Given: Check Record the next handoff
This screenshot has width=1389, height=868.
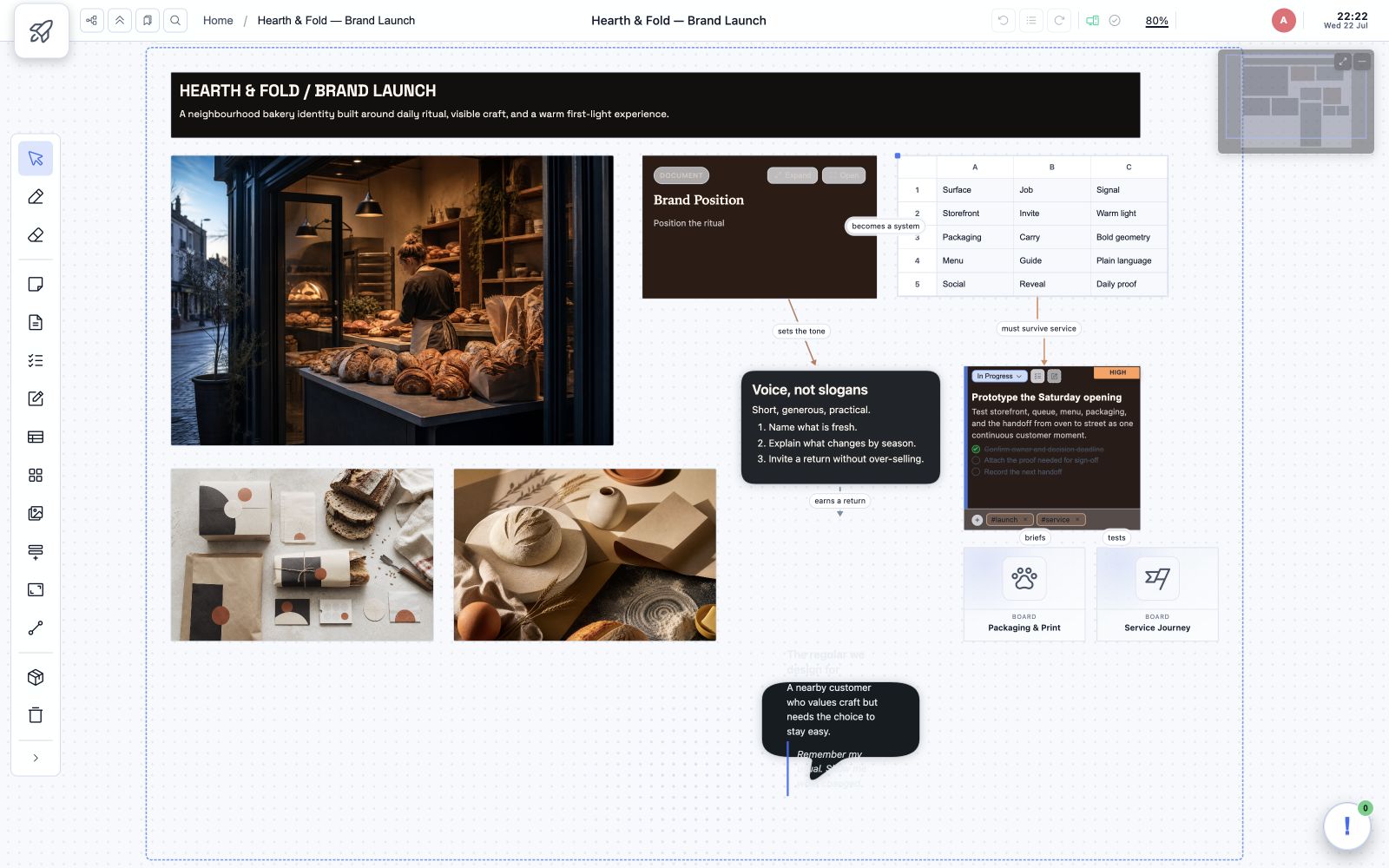Looking at the screenshot, I should (976, 472).
